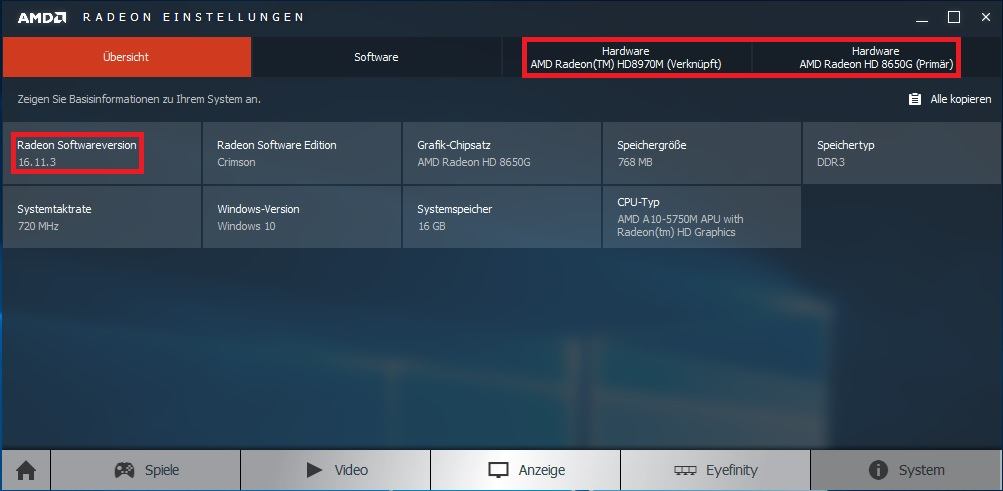The width and height of the screenshot is (1003, 491).
Task: Click the Basisinformationen description text
Action: [139, 100]
